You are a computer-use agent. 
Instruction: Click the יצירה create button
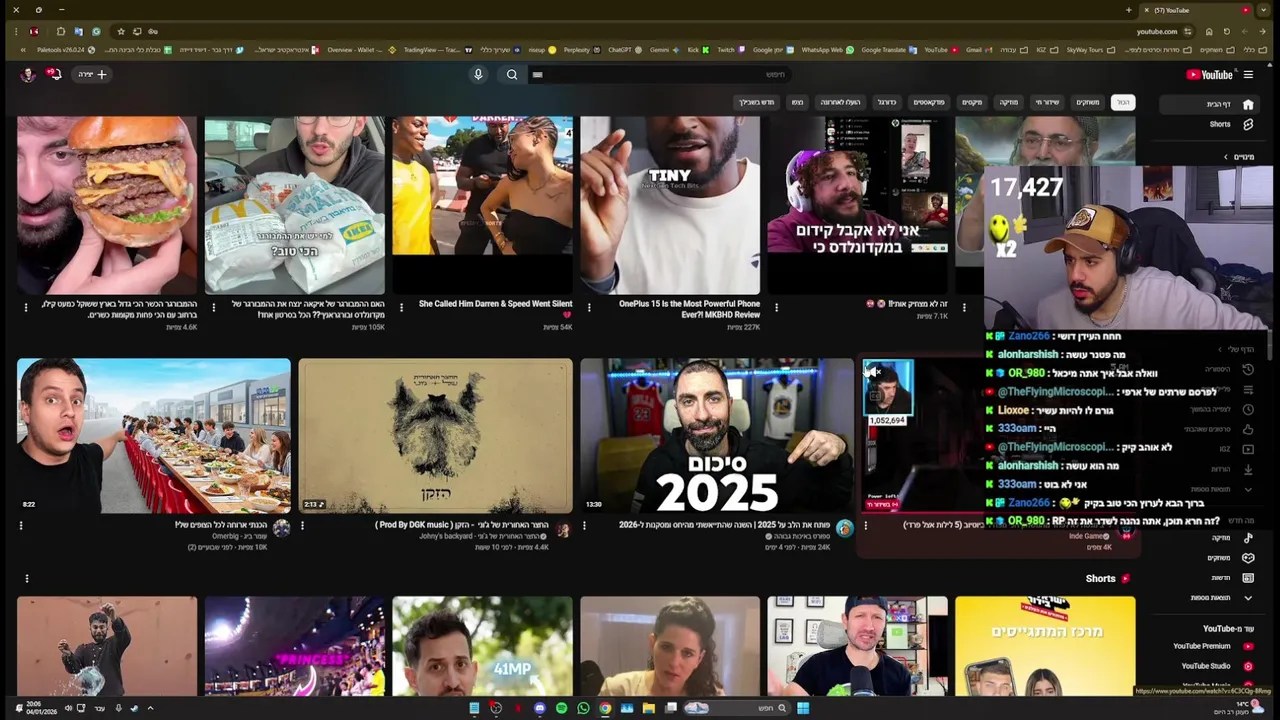coord(92,74)
